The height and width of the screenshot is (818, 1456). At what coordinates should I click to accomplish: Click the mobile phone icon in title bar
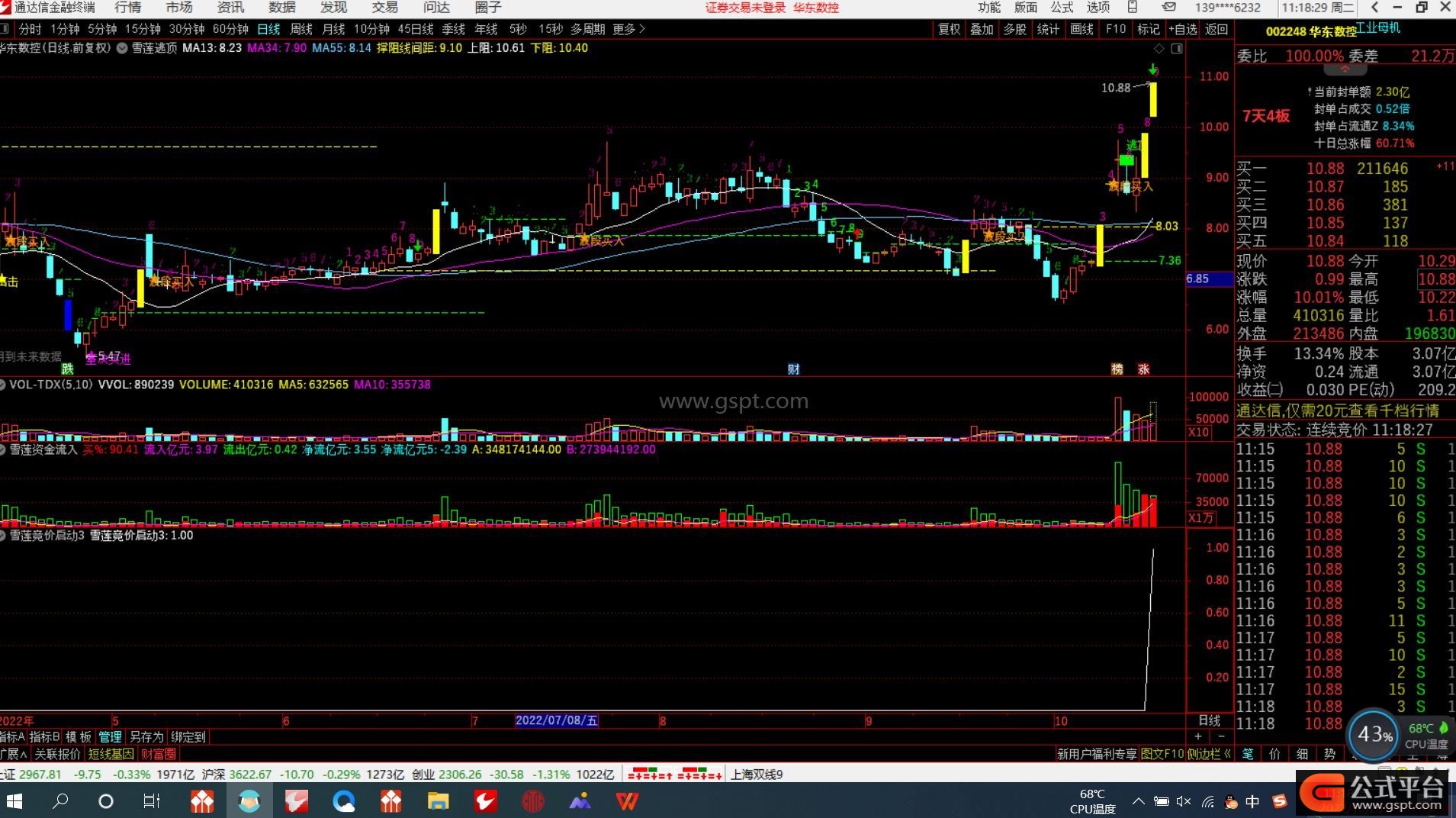[1133, 8]
